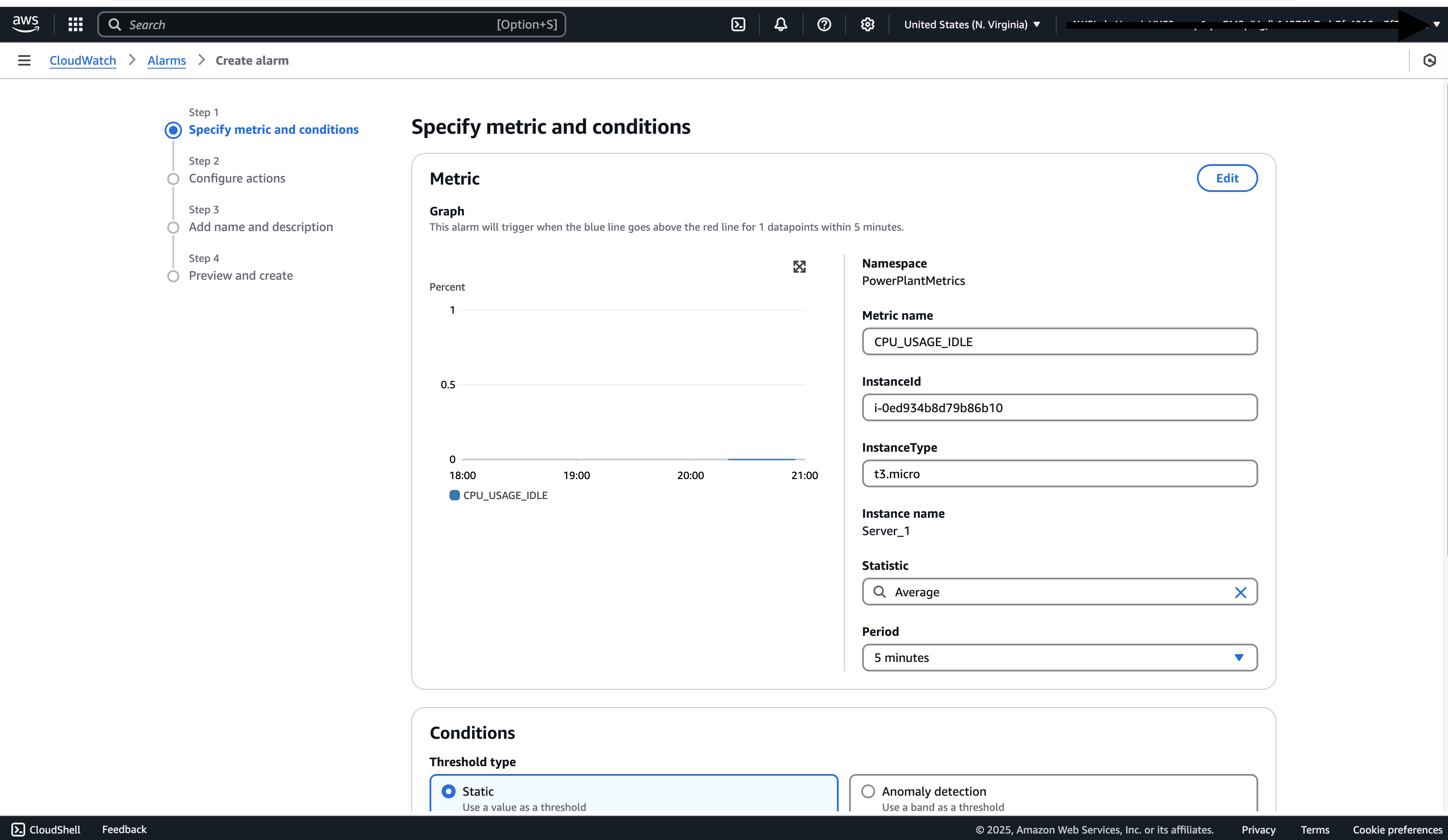Viewport: 1448px width, 840px height.
Task: Click the magnifier in the Statistic field
Action: pos(880,592)
